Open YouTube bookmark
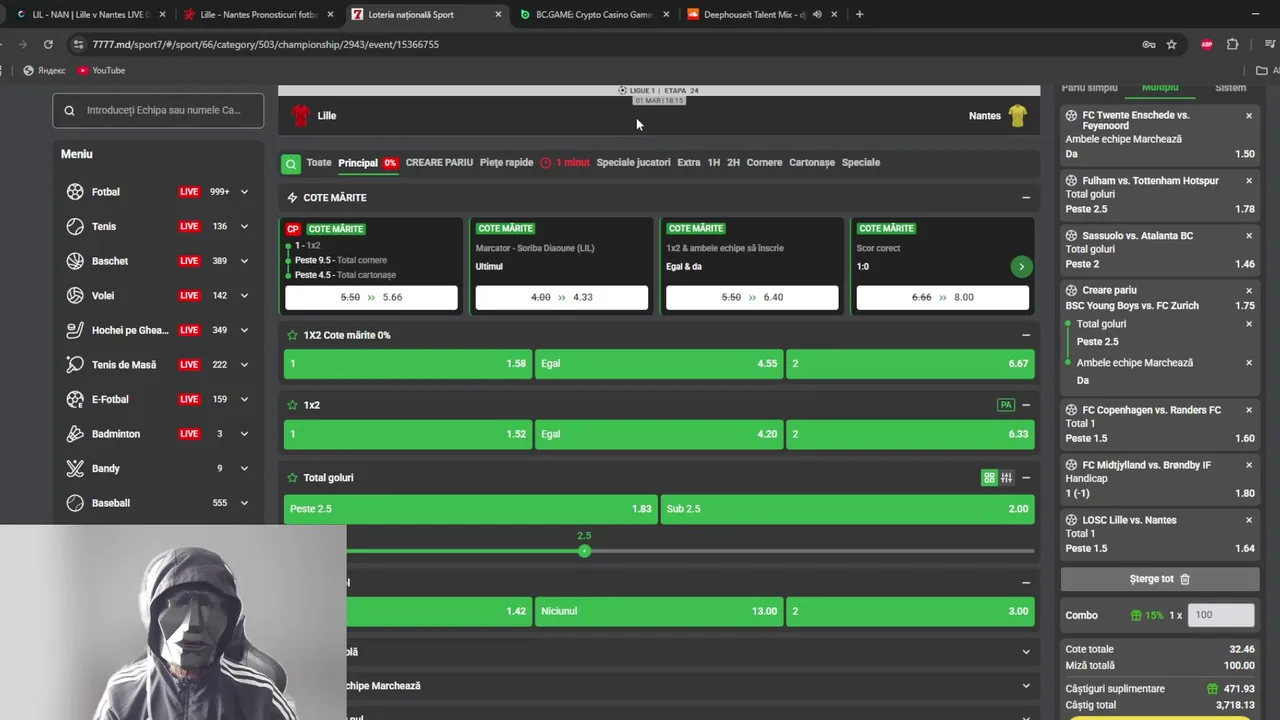The height and width of the screenshot is (720, 1280). [x=101, y=70]
